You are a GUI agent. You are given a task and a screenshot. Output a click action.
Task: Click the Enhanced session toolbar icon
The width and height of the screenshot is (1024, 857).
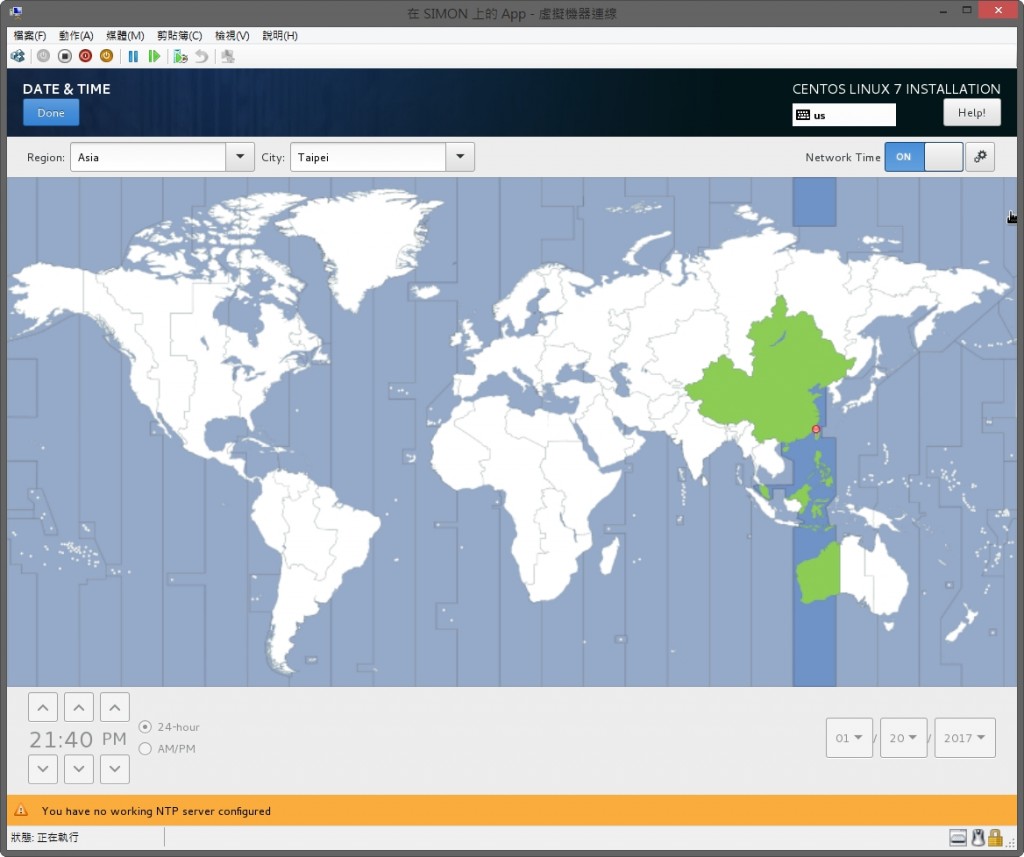[x=227, y=56]
